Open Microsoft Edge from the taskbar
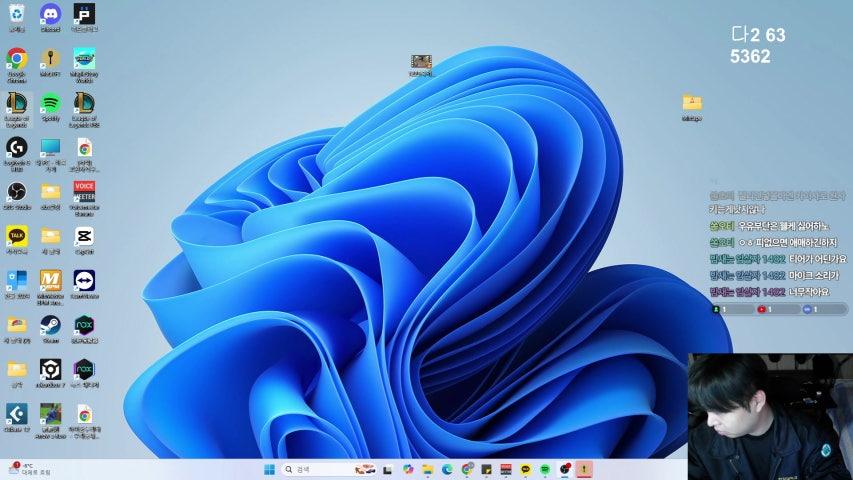Viewport: 853px width, 480px height. 447,469
